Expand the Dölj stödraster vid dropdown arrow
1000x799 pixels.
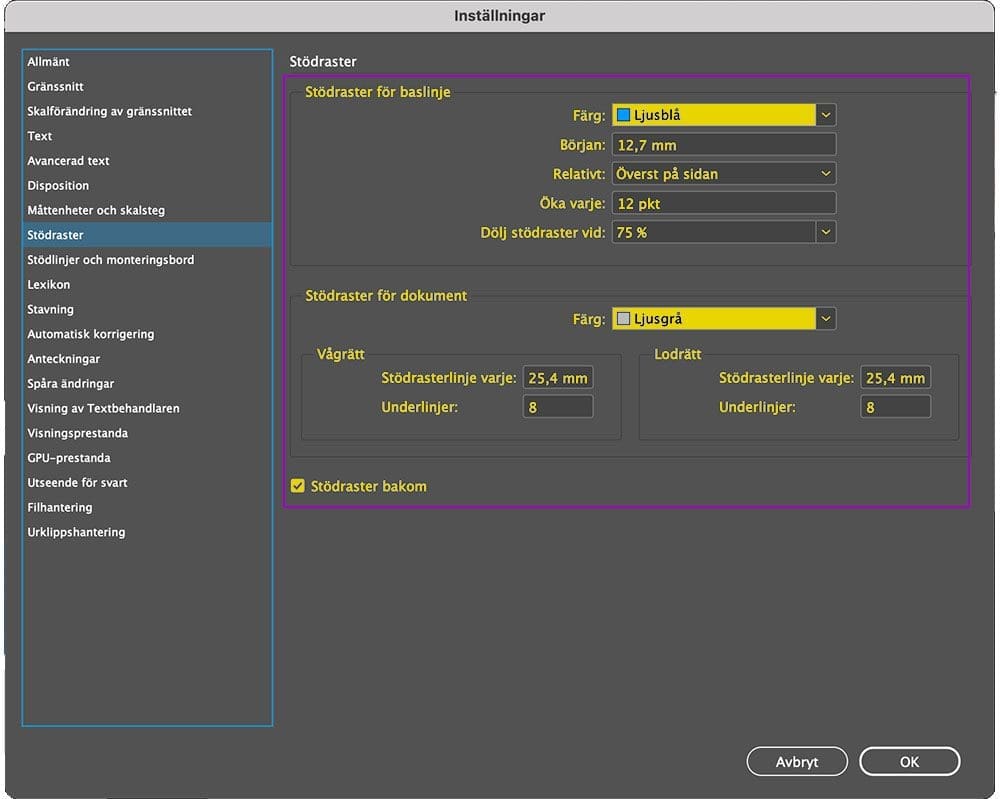point(826,233)
